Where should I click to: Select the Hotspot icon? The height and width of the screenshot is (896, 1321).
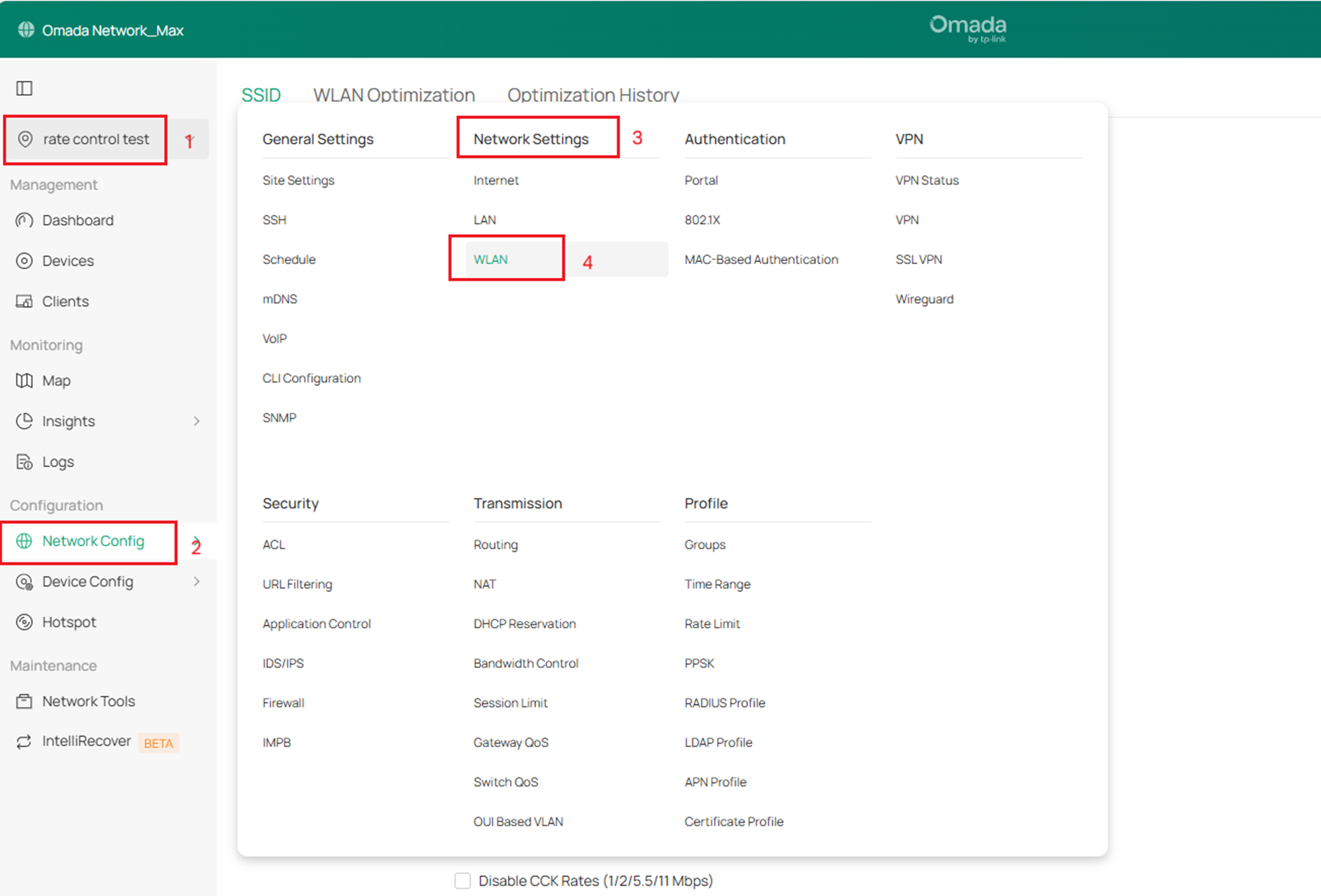tap(24, 622)
